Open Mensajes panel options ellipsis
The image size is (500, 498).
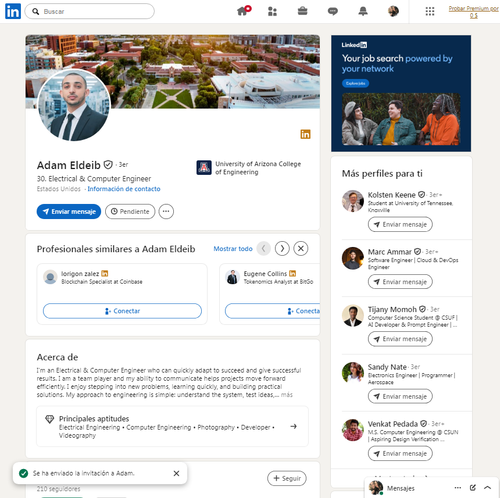click(x=458, y=488)
